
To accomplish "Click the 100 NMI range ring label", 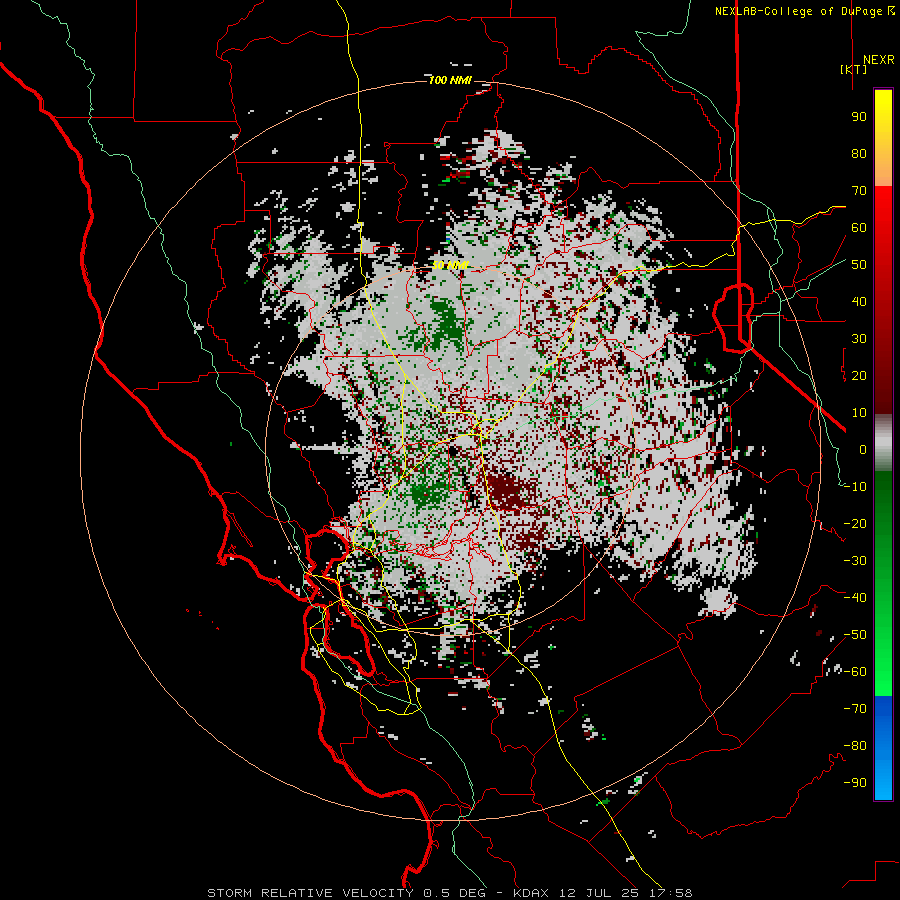I will coord(450,80).
